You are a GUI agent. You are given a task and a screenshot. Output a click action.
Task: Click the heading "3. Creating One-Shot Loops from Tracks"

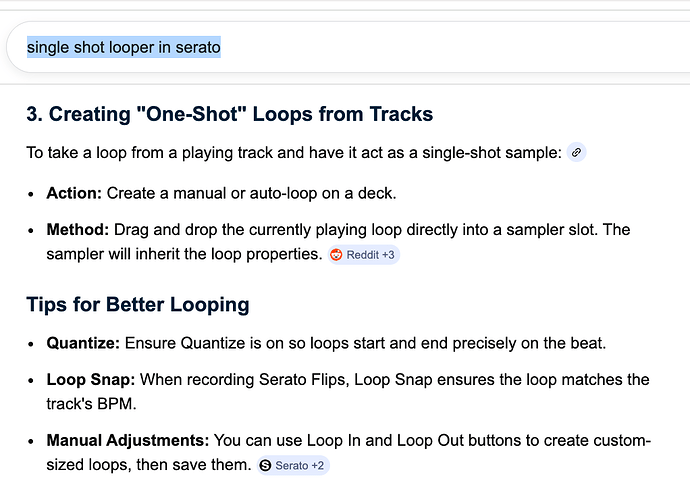[x=230, y=114]
